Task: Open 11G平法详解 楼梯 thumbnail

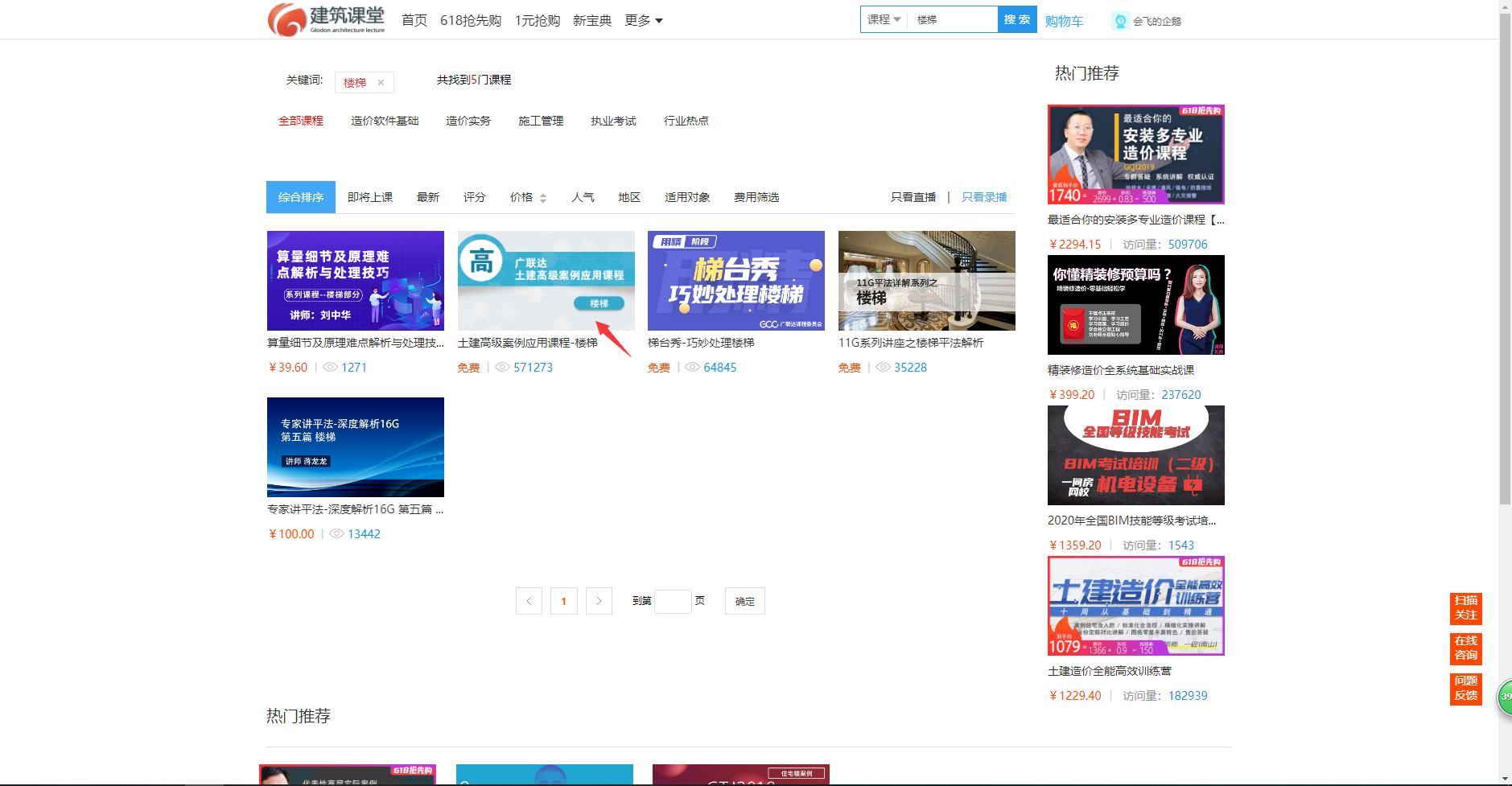Action: coord(927,281)
